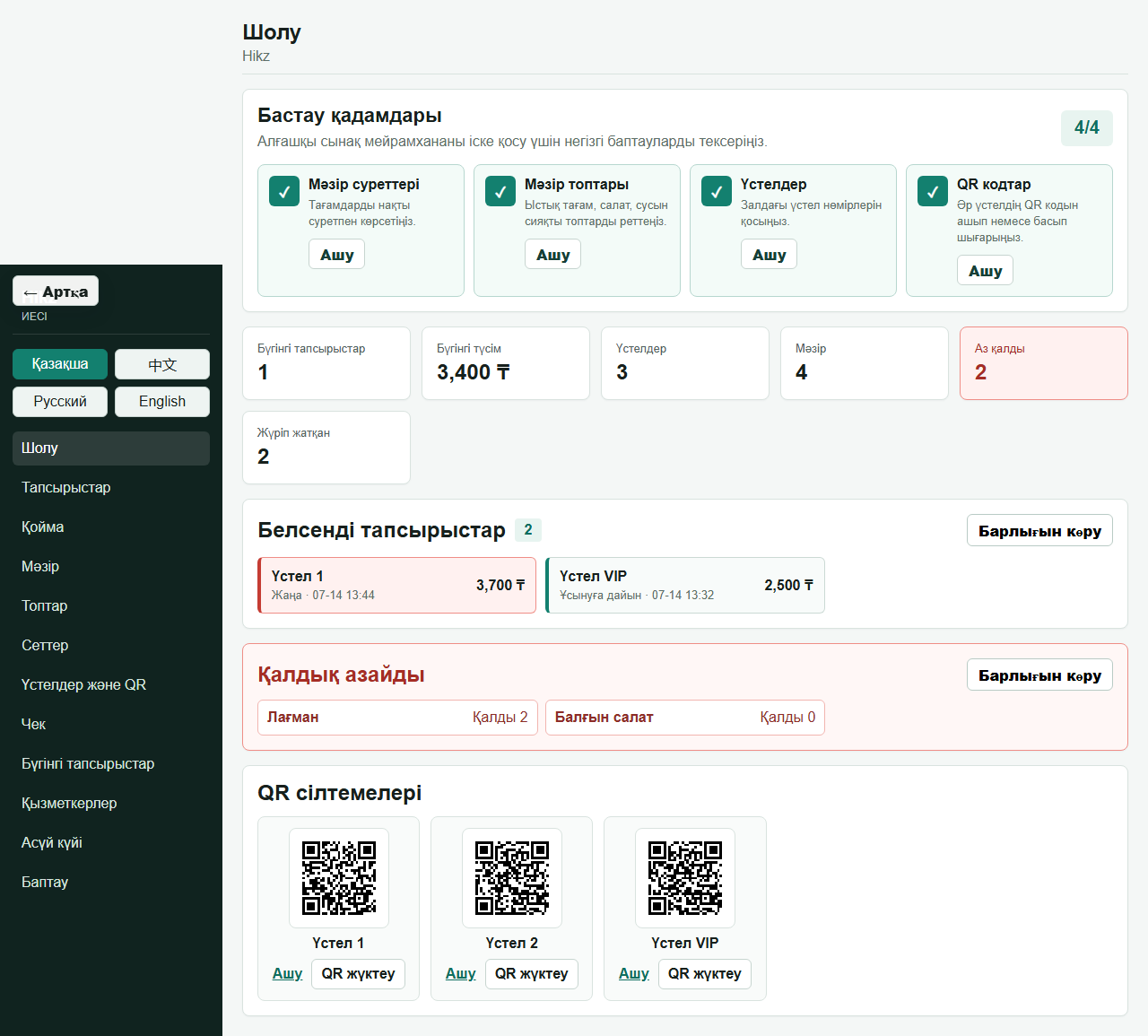
Task: Click the Мәзір суреттері checkmark icon
Action: 284,191
